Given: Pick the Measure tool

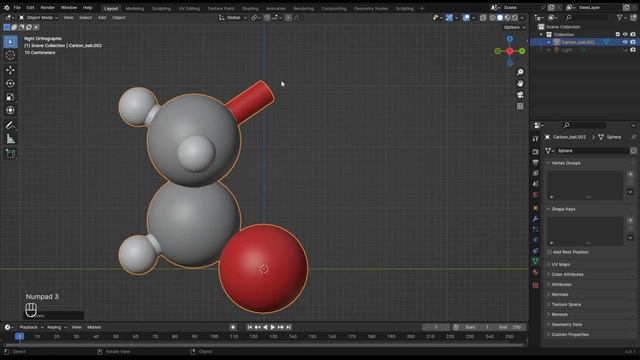Looking at the screenshot, I should click(11, 139).
